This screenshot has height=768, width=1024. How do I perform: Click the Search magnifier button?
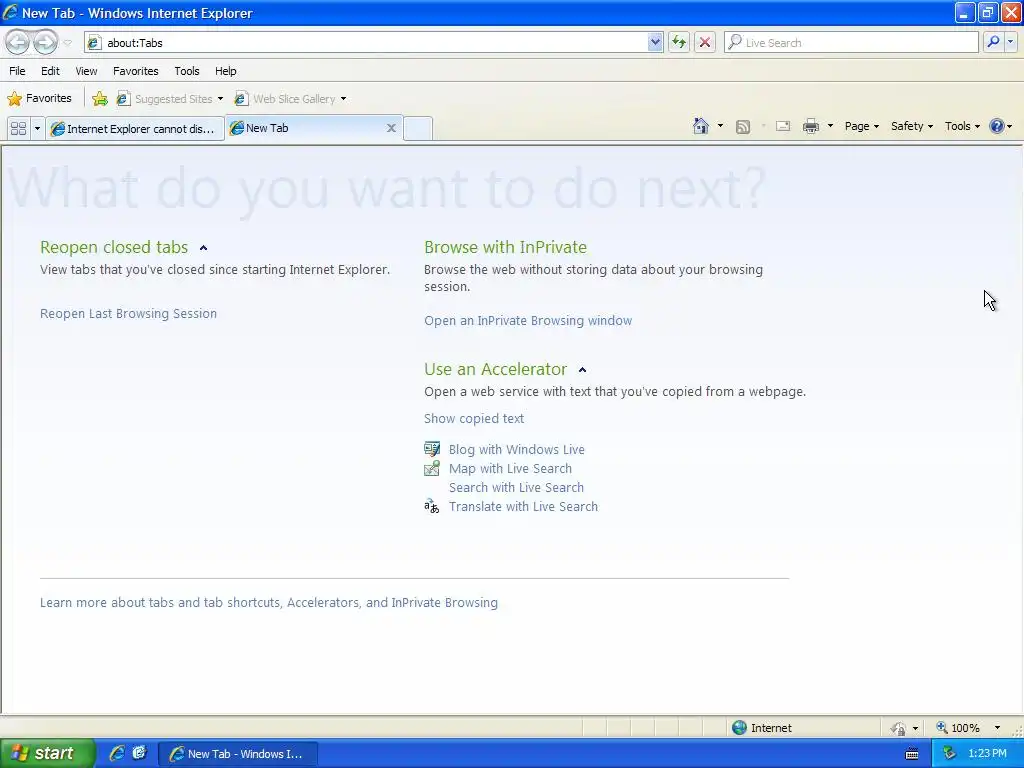tap(993, 42)
